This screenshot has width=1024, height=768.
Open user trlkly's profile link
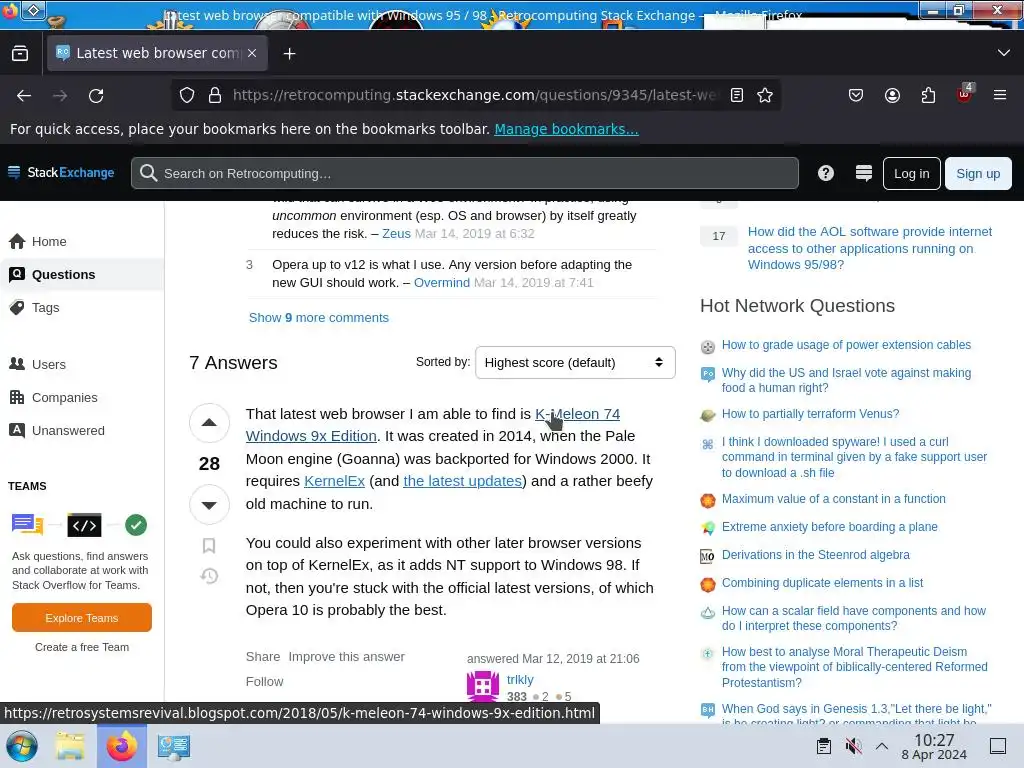[520, 680]
